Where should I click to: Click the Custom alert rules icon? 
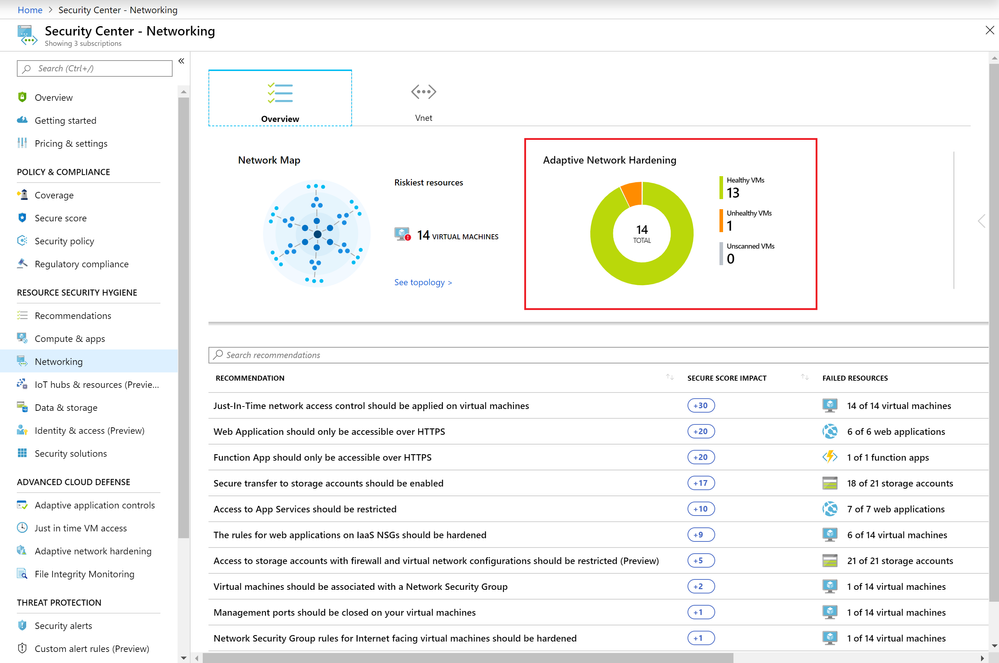pos(22,648)
